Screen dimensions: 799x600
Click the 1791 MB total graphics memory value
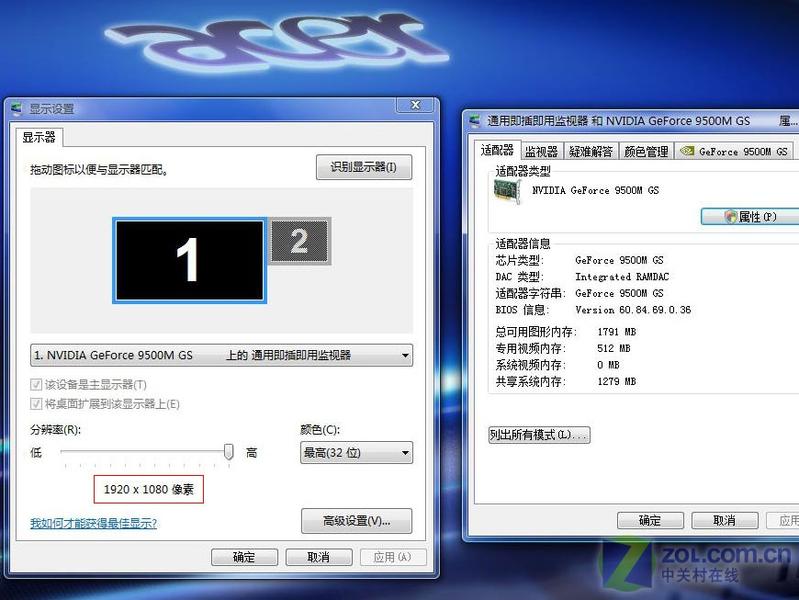617,332
